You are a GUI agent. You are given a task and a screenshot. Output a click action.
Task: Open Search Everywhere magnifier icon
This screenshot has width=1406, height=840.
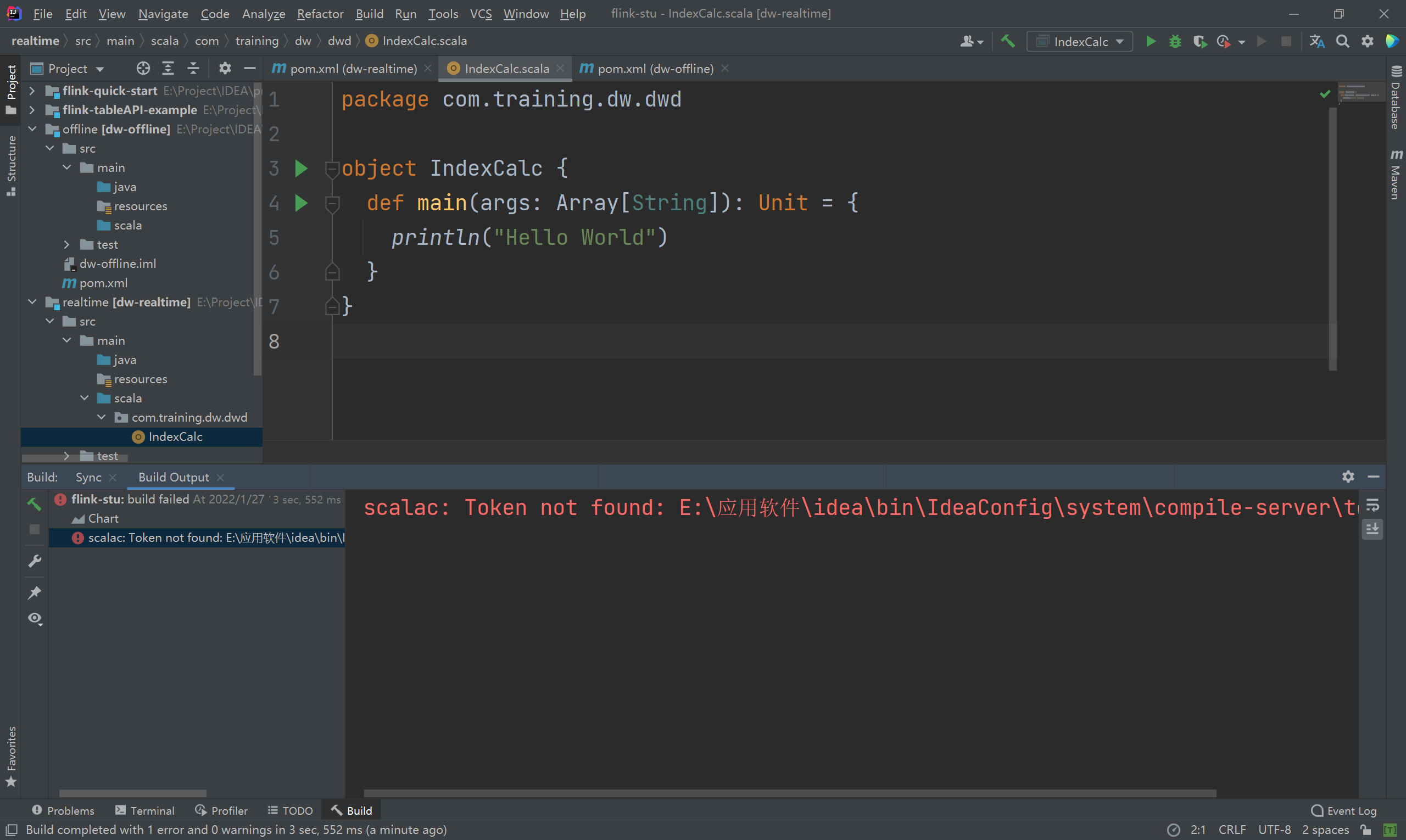(x=1342, y=41)
